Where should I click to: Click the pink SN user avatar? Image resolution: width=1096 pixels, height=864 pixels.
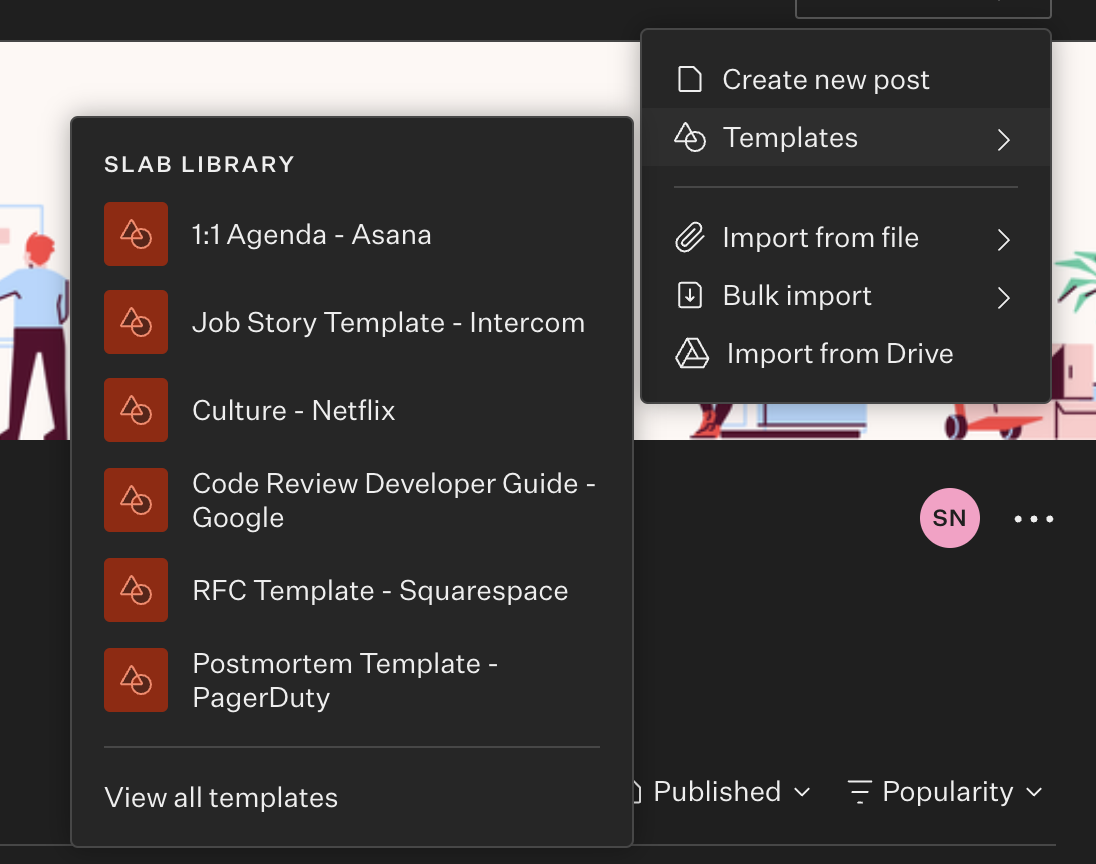(950, 518)
